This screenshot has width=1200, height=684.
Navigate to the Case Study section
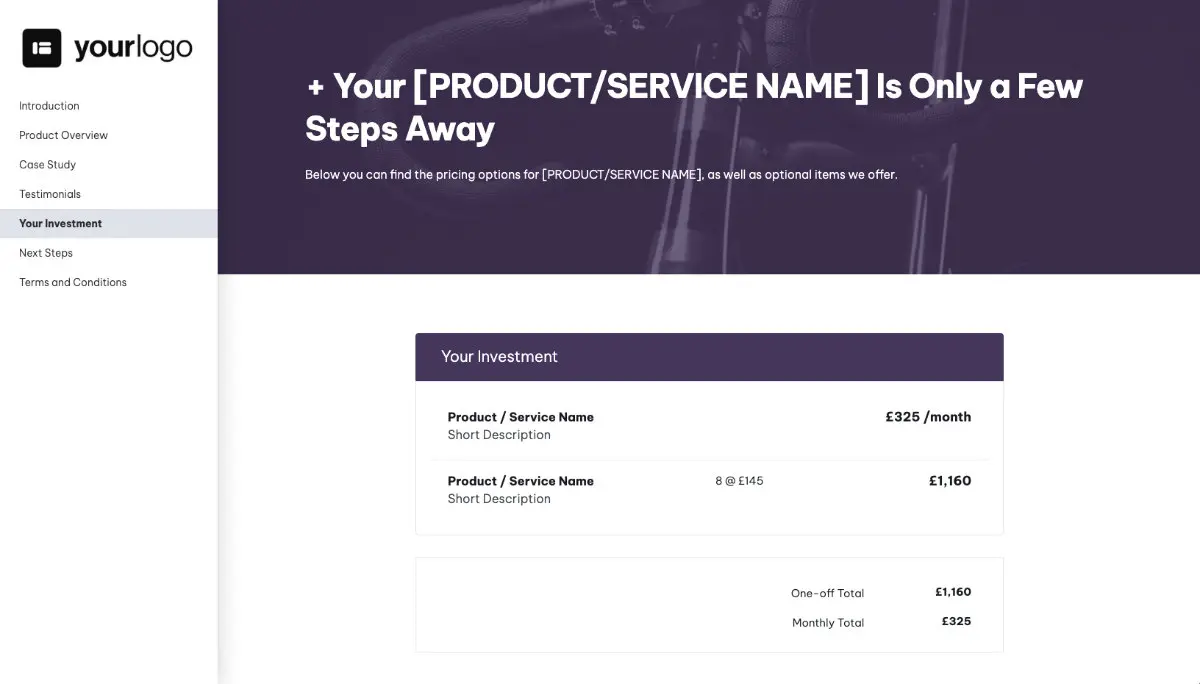pos(47,164)
